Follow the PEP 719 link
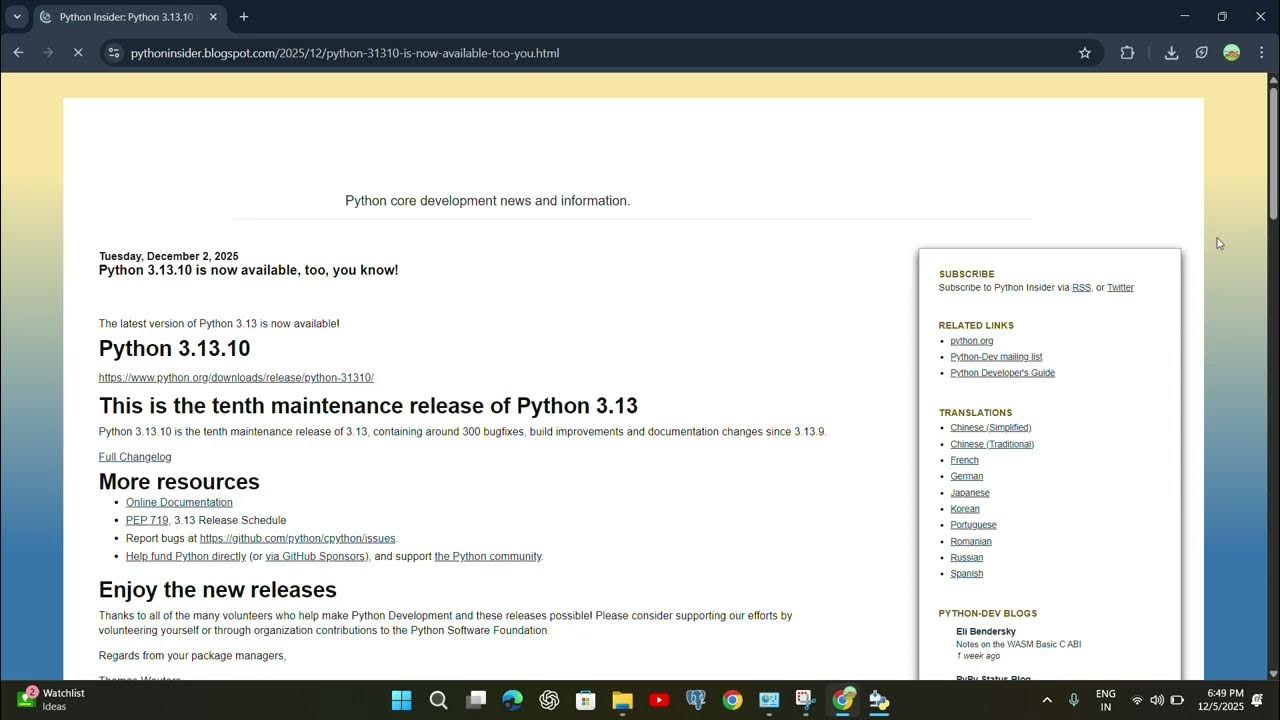The height and width of the screenshot is (720, 1280). click(146, 520)
